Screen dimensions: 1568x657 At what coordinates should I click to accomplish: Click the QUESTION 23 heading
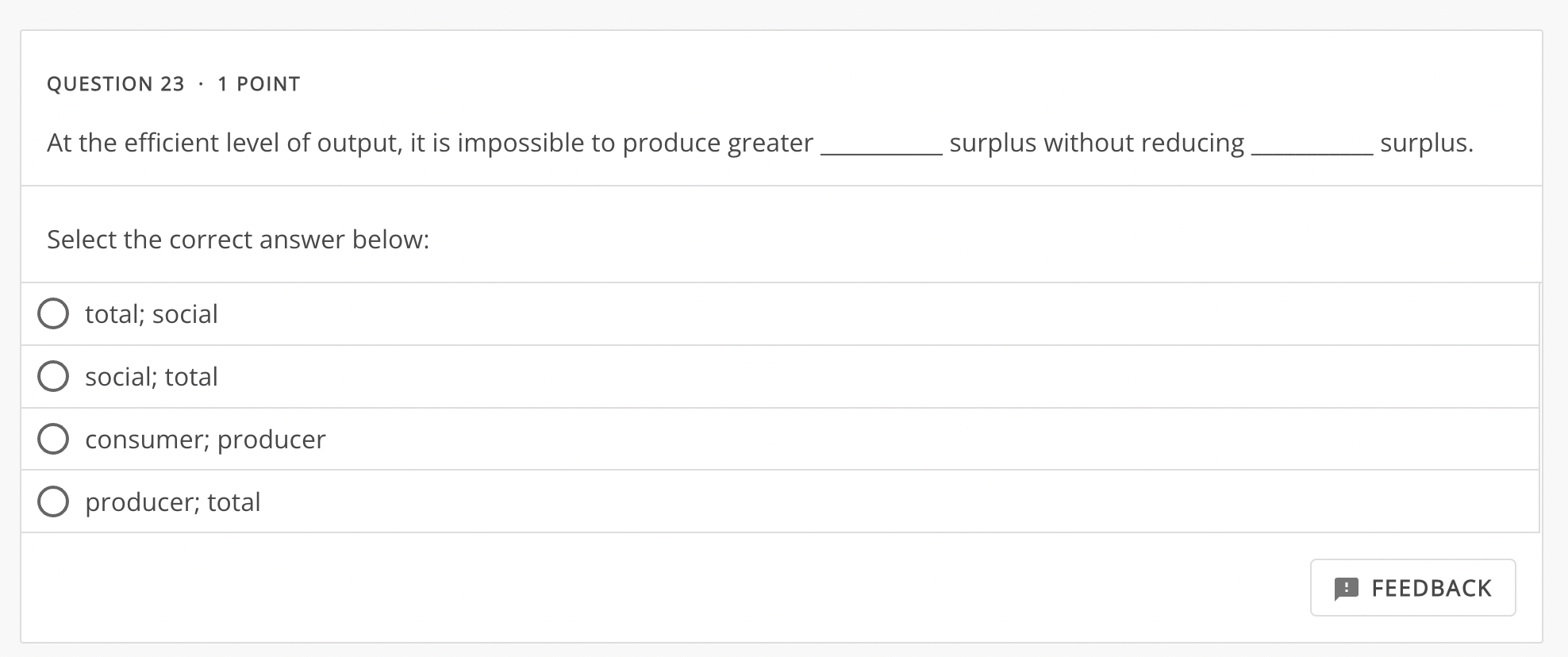[116, 83]
